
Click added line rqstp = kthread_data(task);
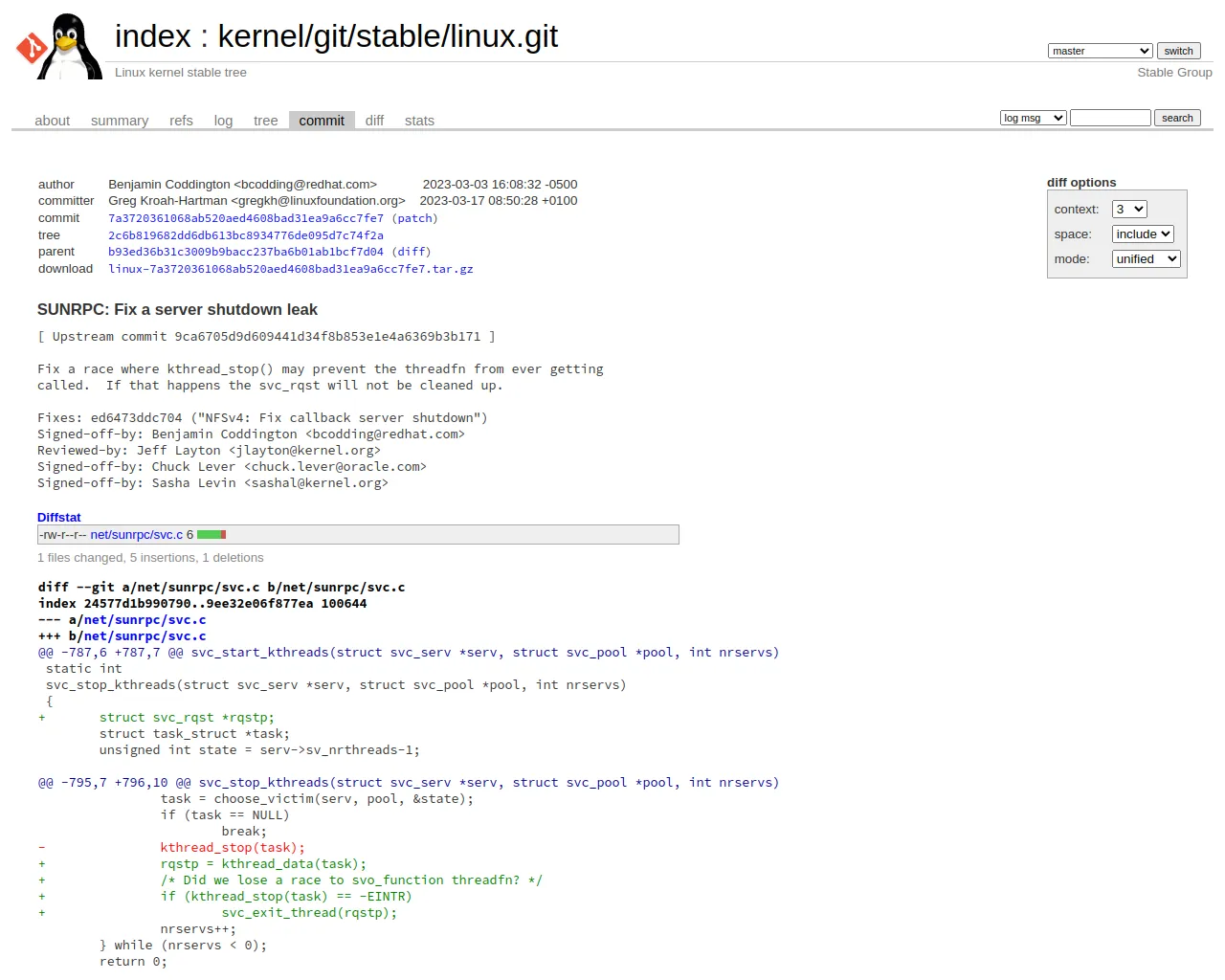coord(263,864)
